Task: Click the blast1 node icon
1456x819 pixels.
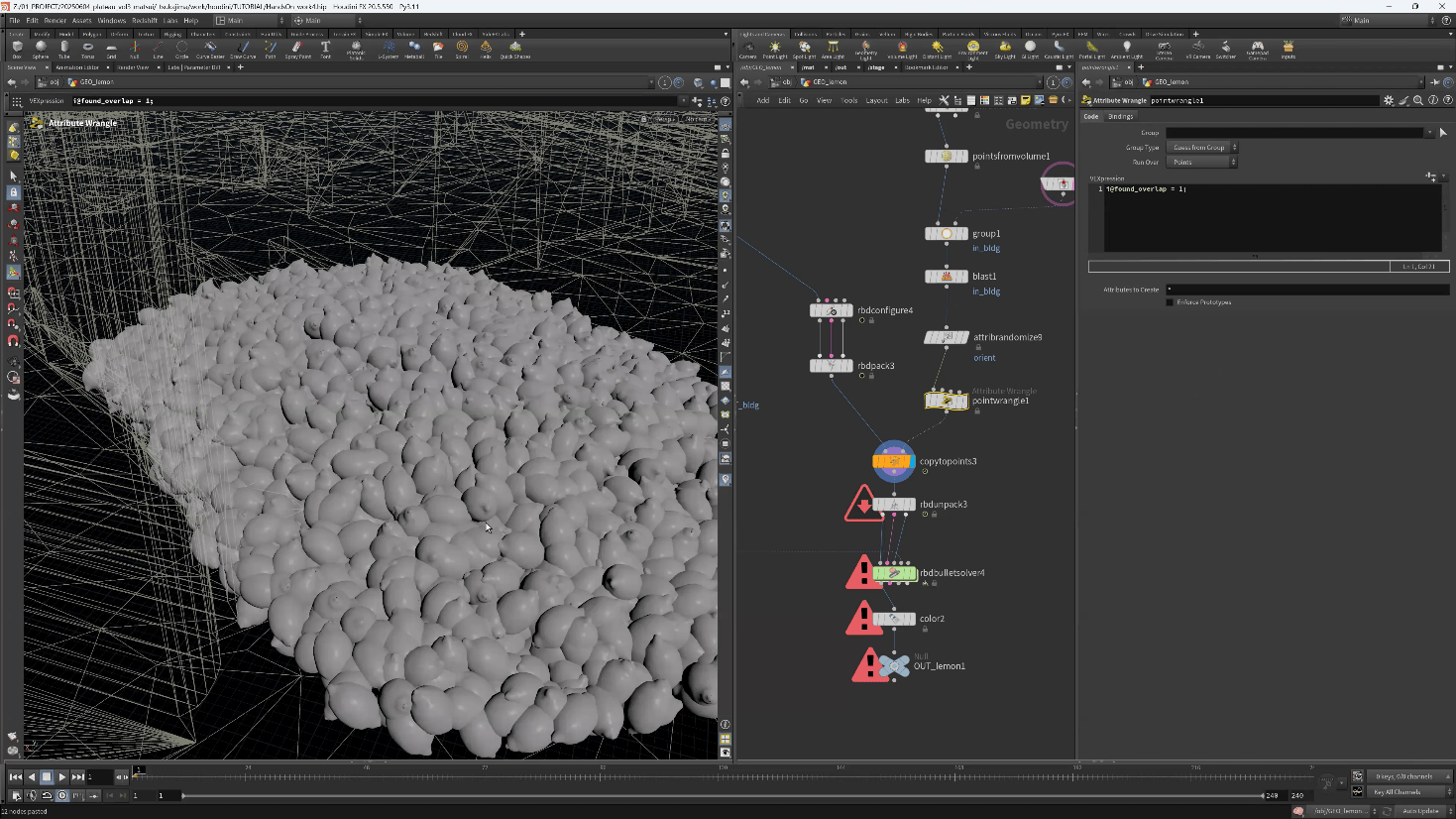Action: (946, 277)
